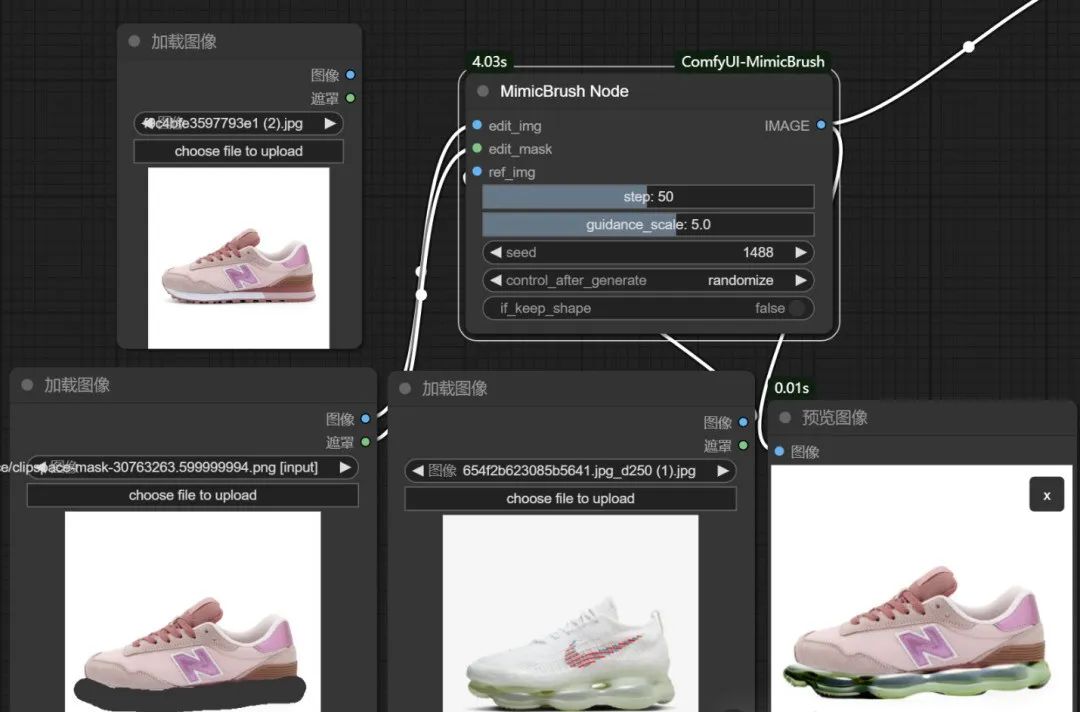Click choose file to upload under 654f2b file
The height and width of the screenshot is (712, 1080).
[x=570, y=499]
